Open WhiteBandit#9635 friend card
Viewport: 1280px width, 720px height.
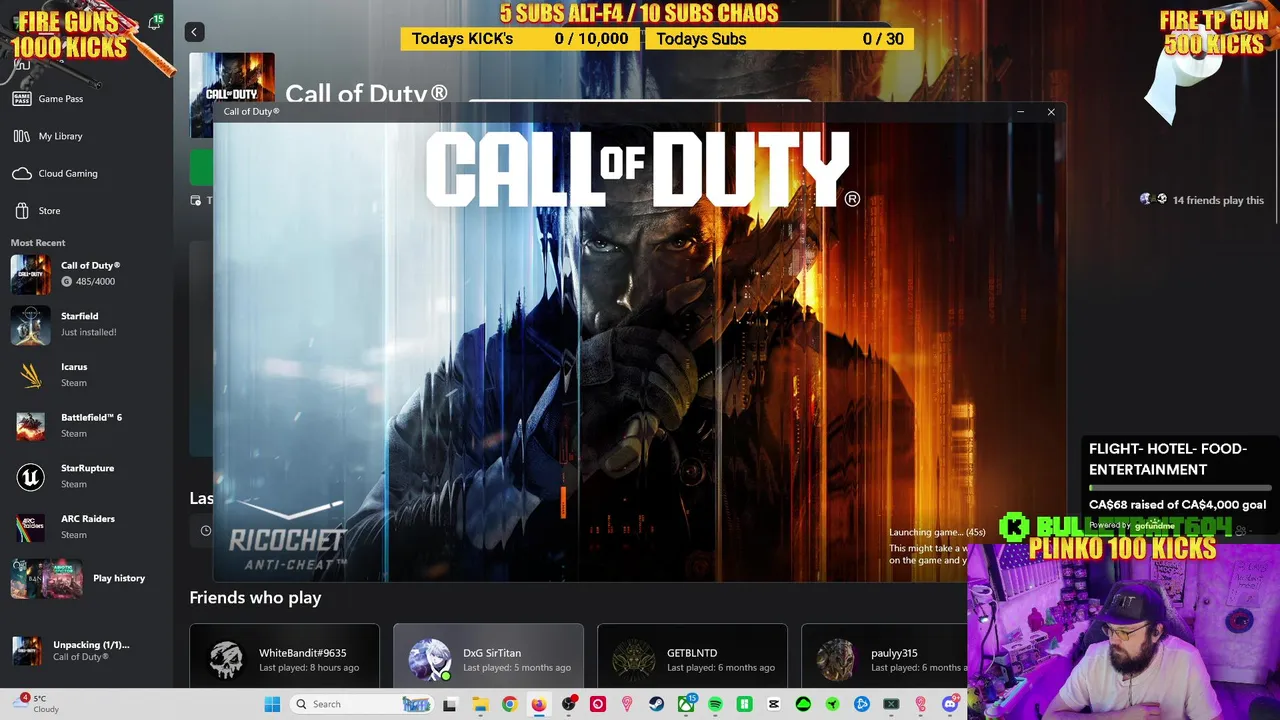(284, 656)
